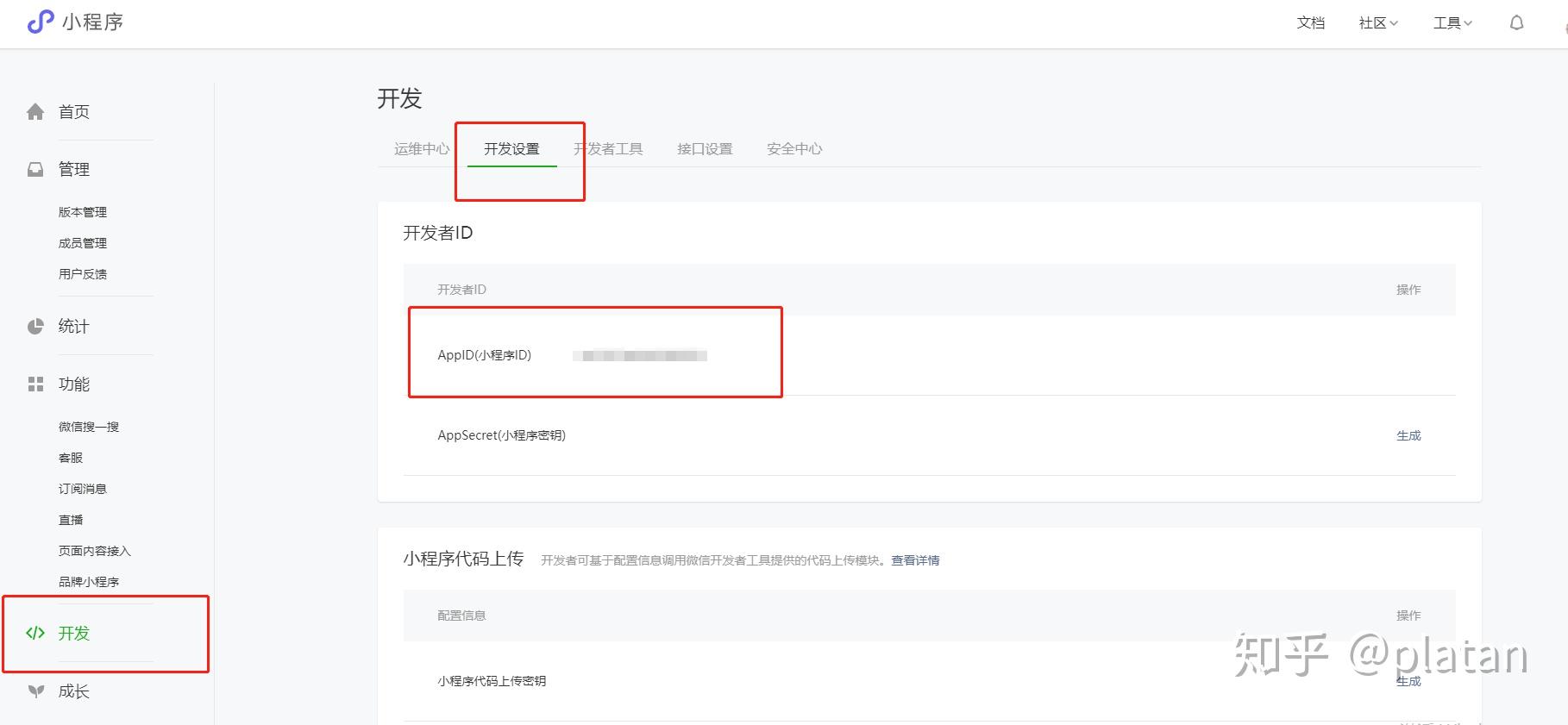Open notifications via the bell icon
Viewport: 1568px width, 725px height.
(x=1516, y=23)
